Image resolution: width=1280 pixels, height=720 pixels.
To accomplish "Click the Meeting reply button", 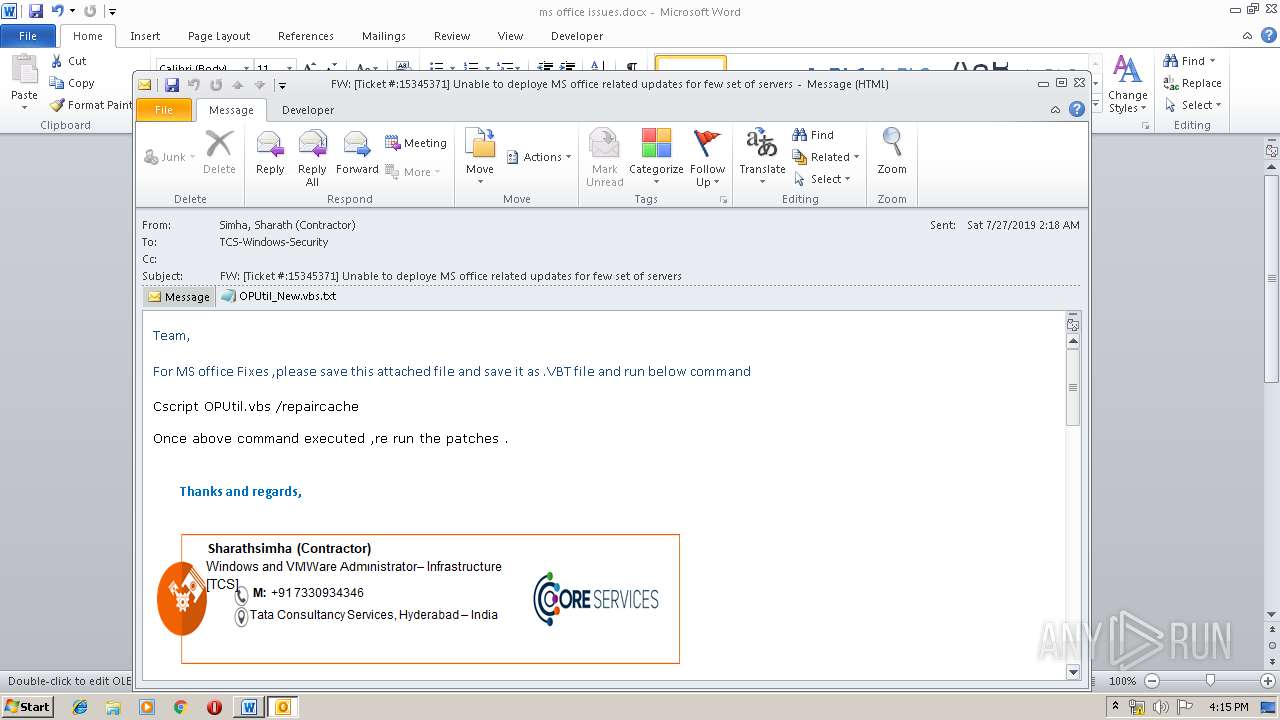I will (x=416, y=143).
